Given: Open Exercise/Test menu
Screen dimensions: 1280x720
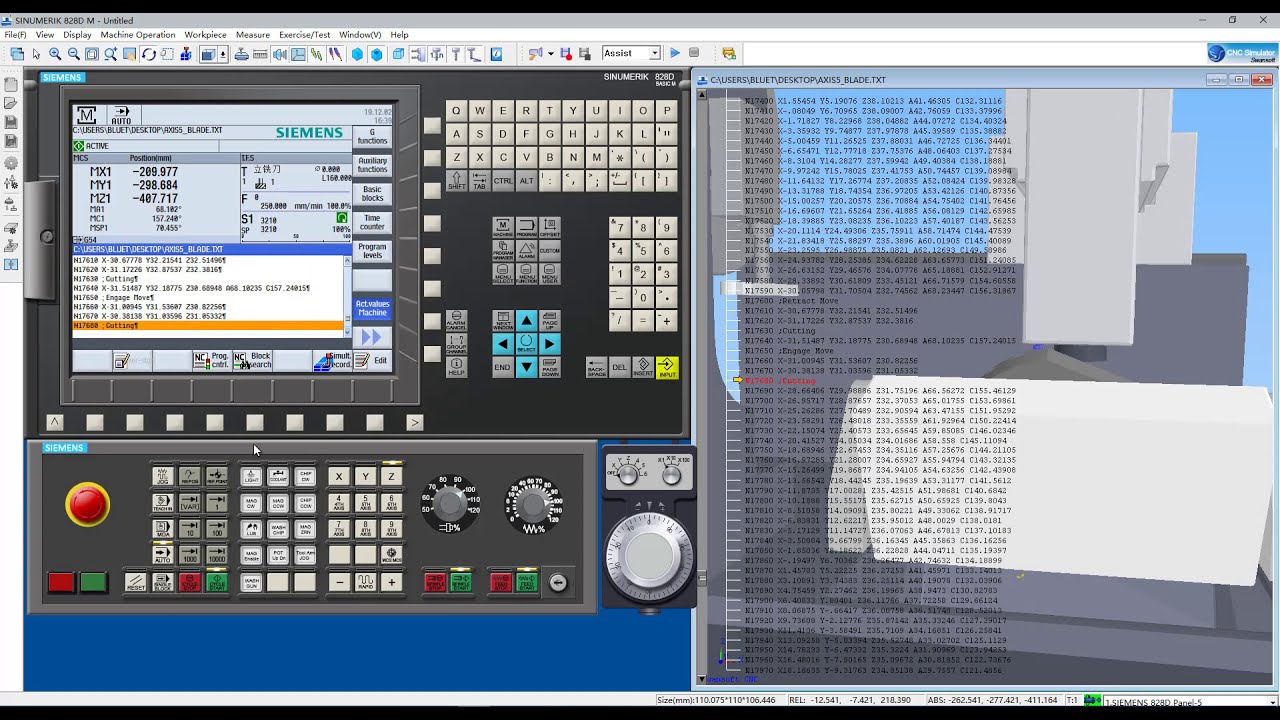Looking at the screenshot, I should (x=305, y=35).
